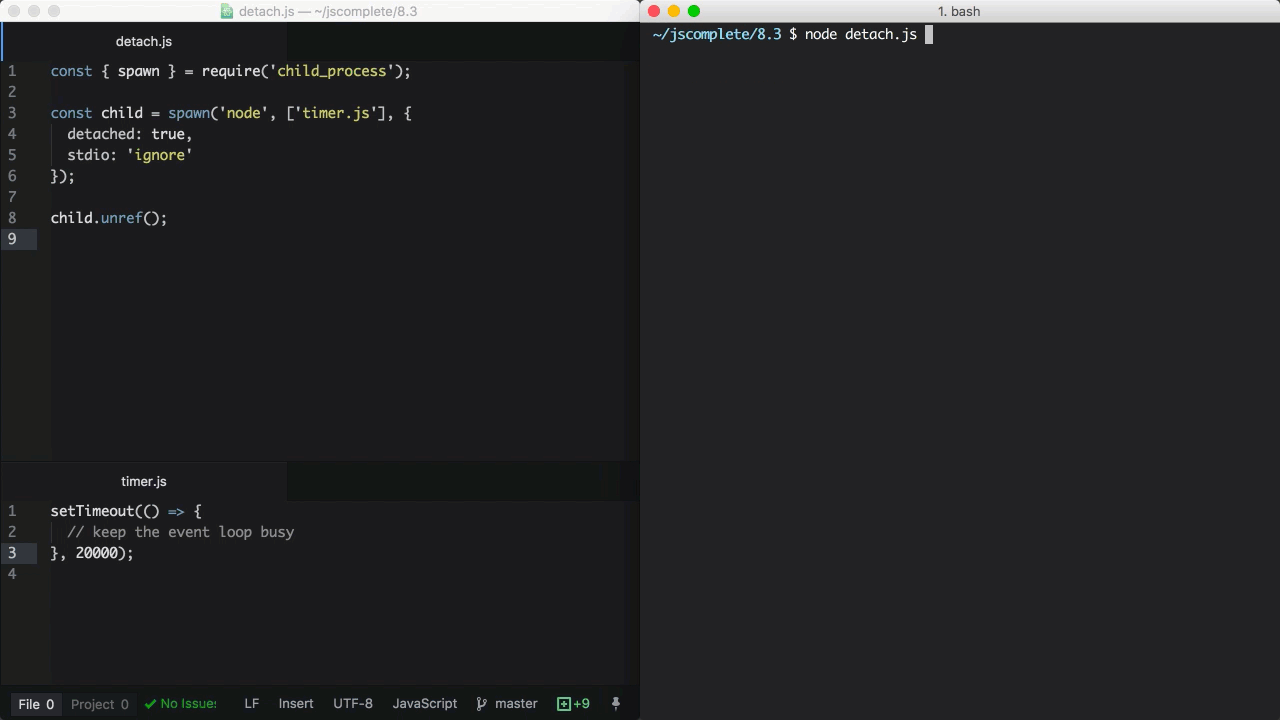1280x720 pixels.
Task: Toggle Insert mode in the status bar
Action: click(x=296, y=703)
